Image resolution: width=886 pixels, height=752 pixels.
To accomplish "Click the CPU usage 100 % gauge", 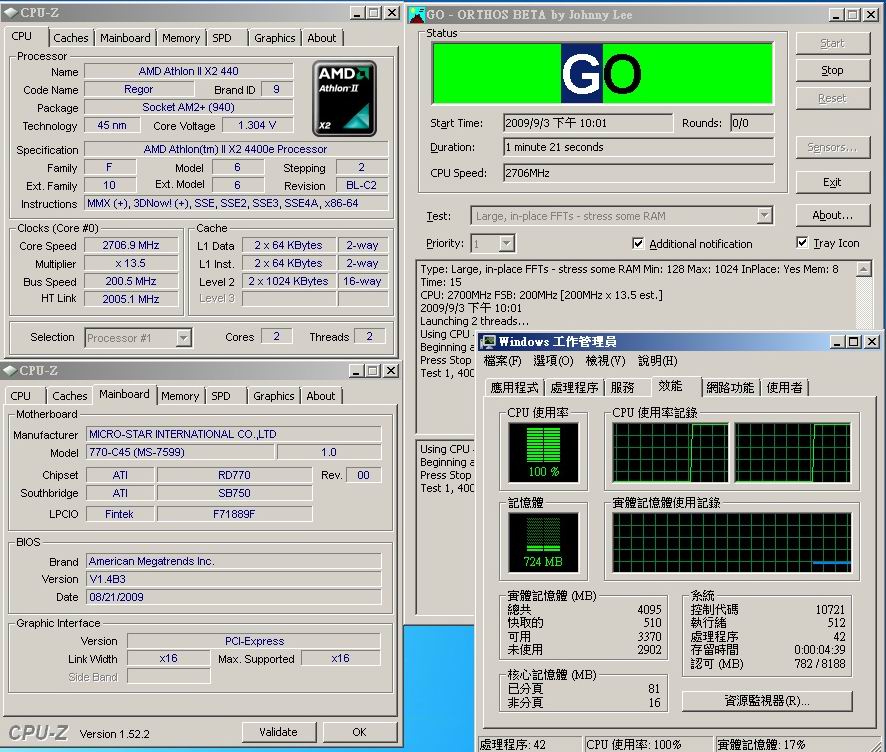I will click(544, 453).
